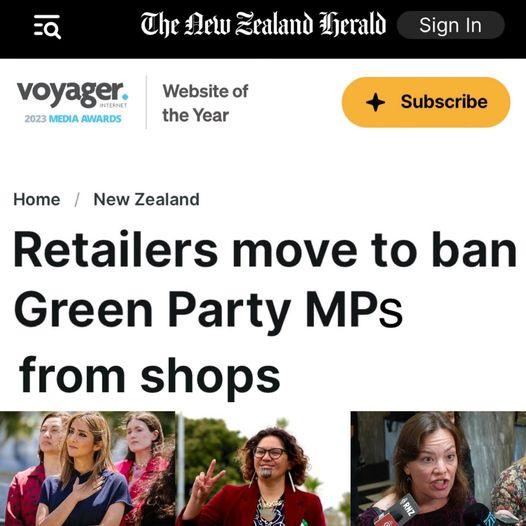Click the blue dot in Voyager logo
Viewport: 526px width, 526px height.
tap(125, 97)
